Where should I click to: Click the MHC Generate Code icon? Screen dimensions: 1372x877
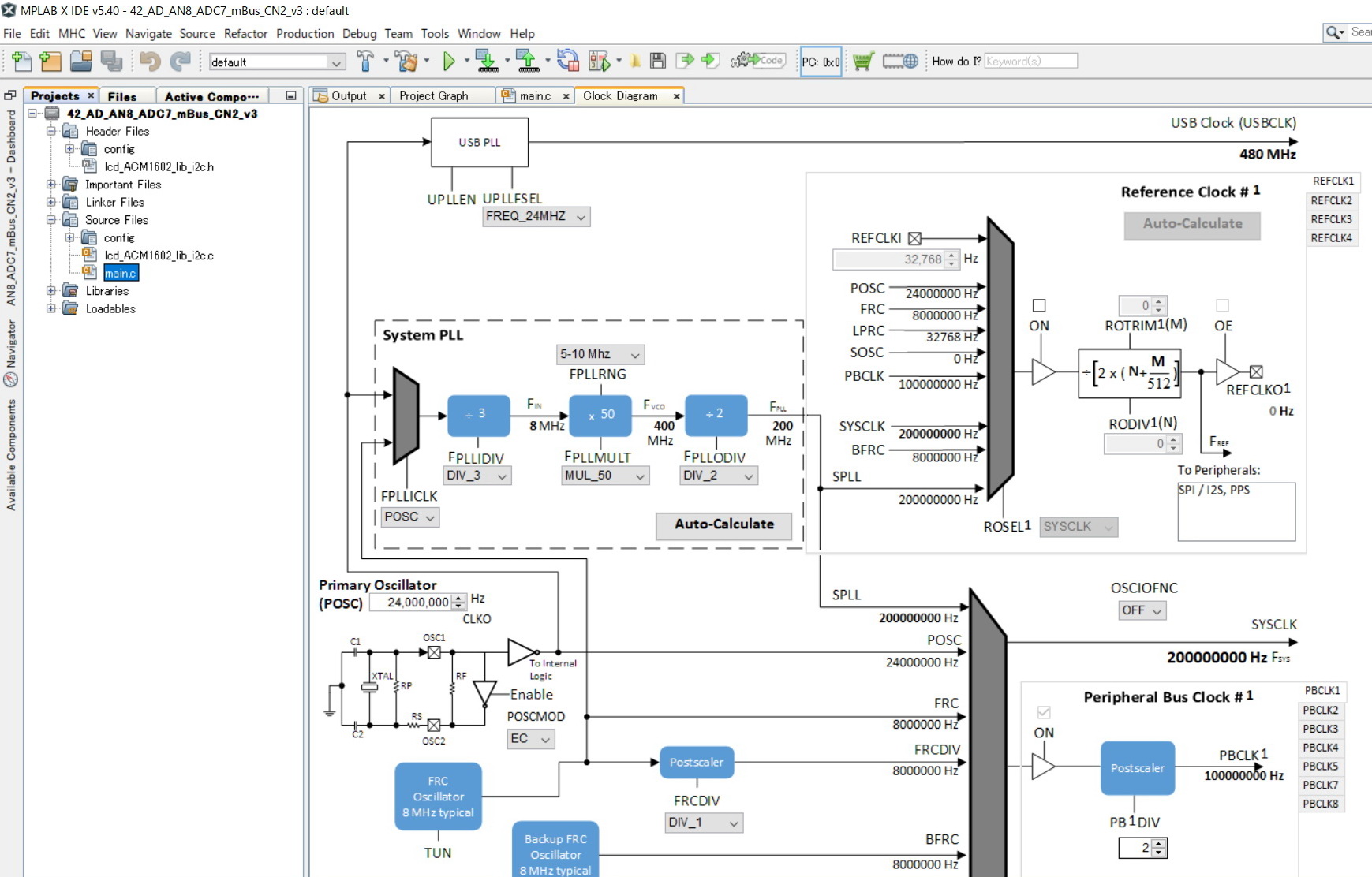(x=757, y=61)
